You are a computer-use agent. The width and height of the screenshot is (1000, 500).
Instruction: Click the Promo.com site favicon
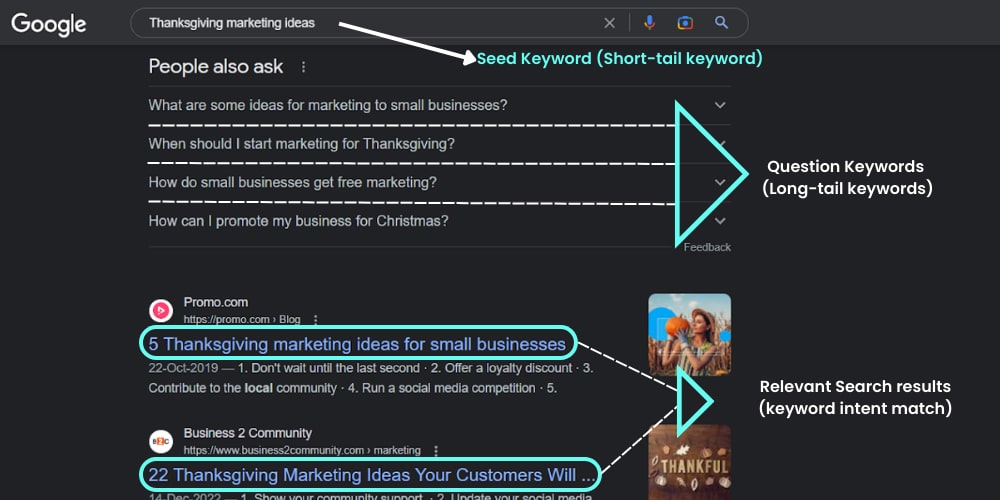tap(161, 311)
